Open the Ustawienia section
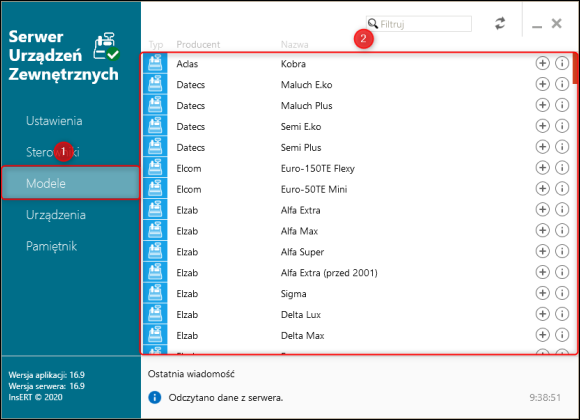 54,121
